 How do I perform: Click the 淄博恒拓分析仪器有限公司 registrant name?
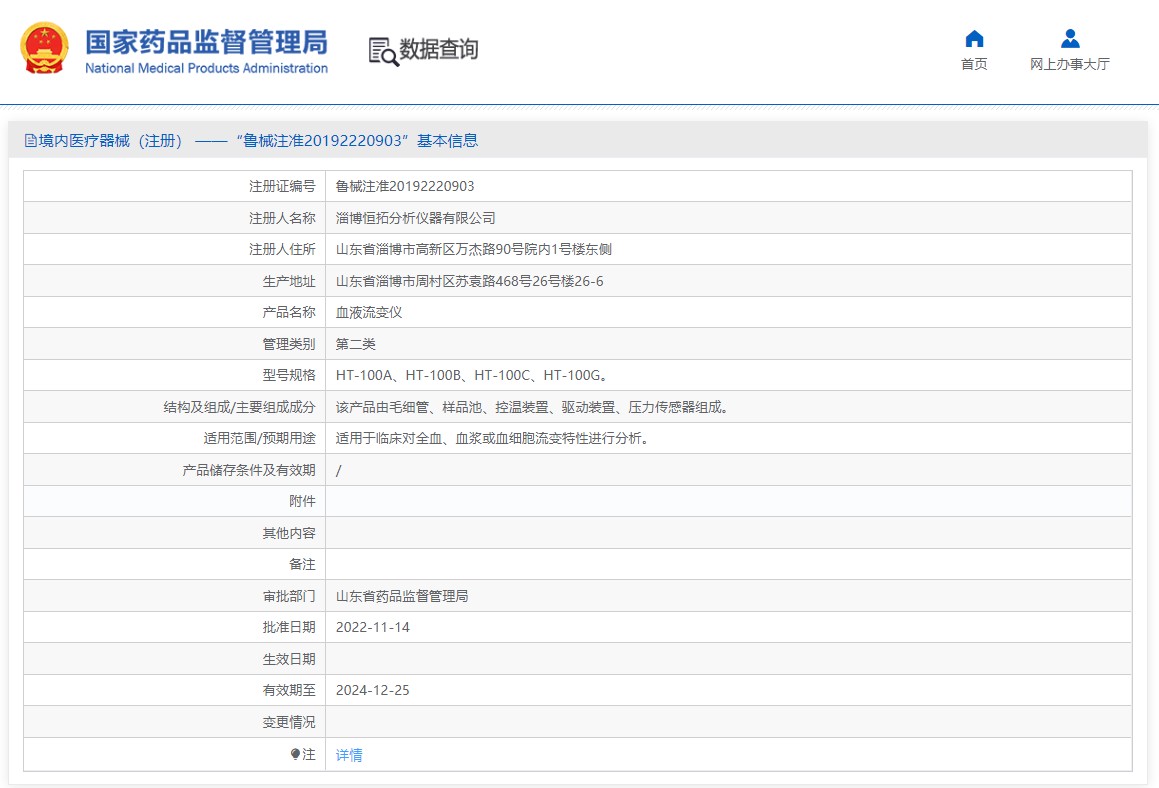coord(415,218)
